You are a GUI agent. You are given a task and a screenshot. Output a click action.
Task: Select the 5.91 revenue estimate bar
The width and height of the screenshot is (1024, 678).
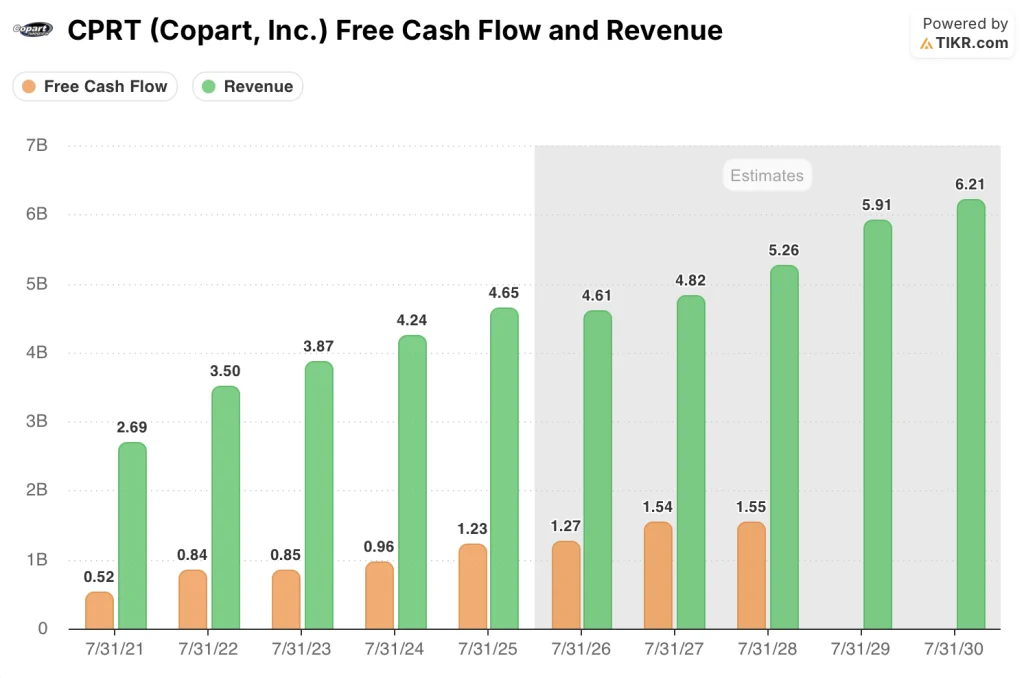coord(878,425)
